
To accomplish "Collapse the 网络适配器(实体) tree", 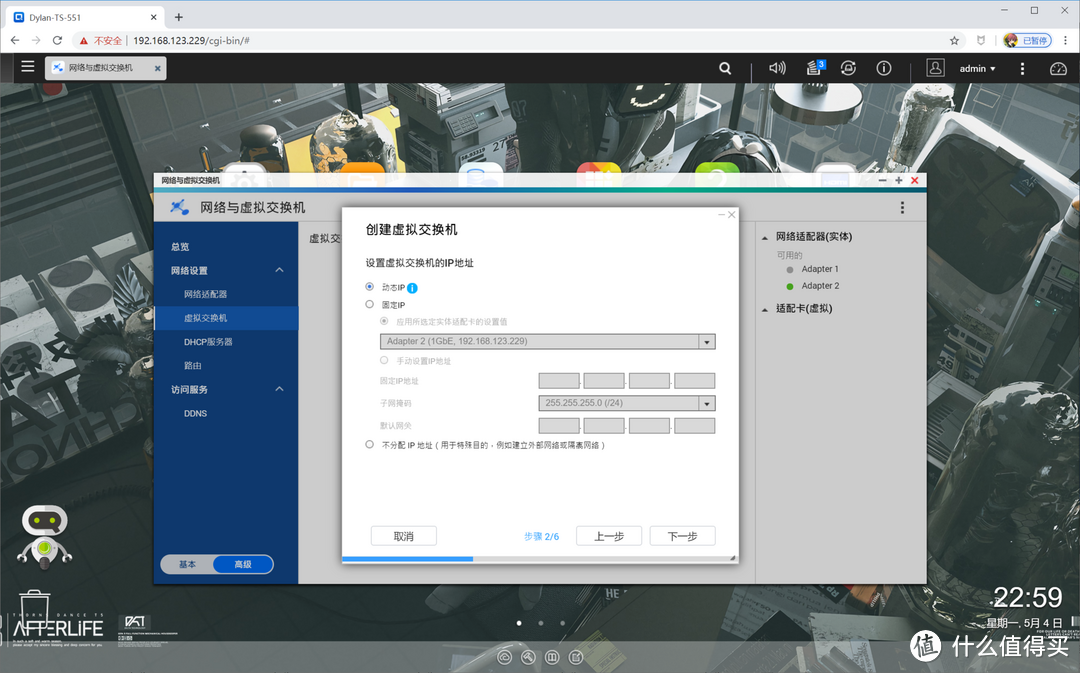I will point(765,238).
